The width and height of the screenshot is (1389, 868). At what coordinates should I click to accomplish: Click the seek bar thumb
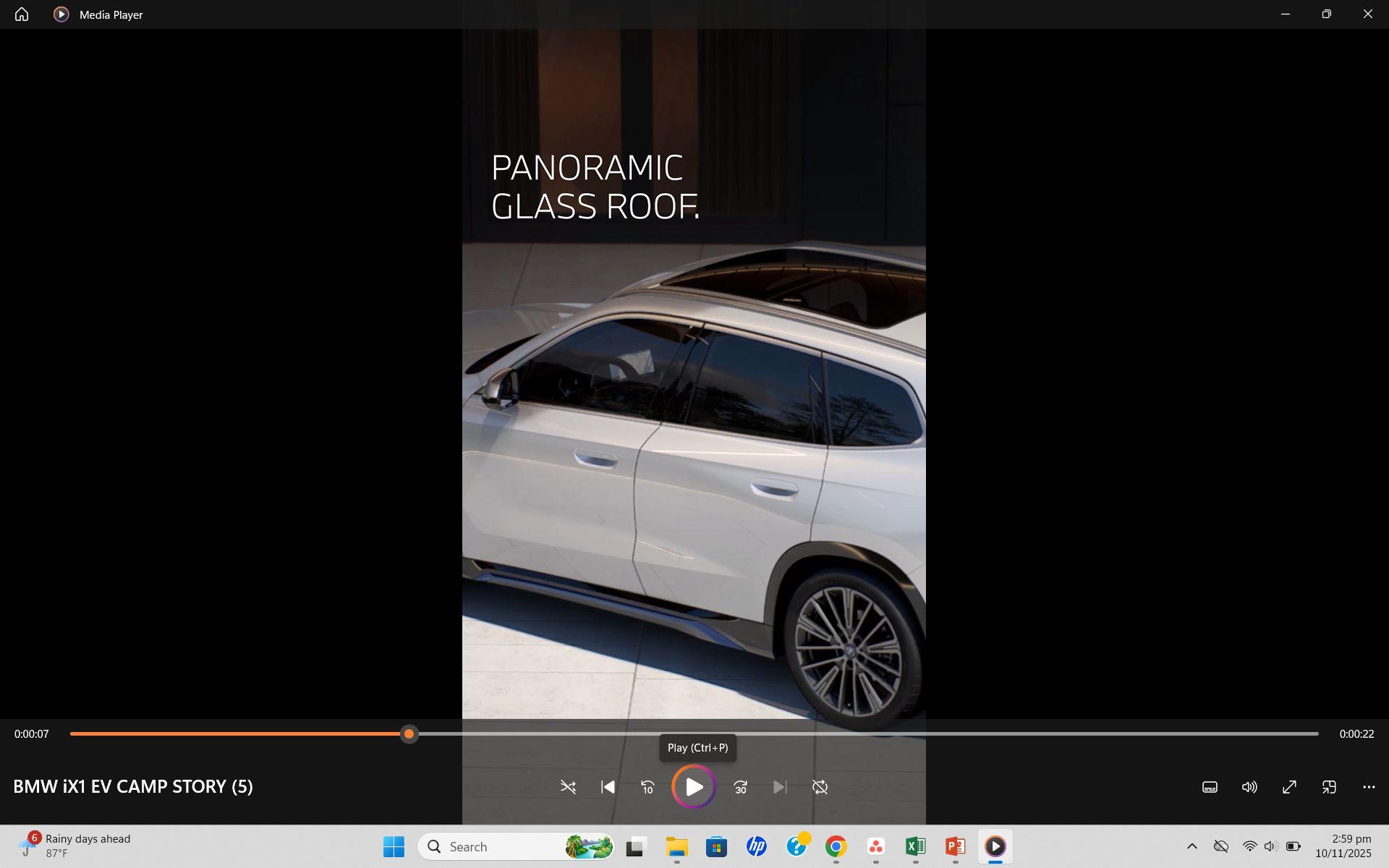(409, 734)
